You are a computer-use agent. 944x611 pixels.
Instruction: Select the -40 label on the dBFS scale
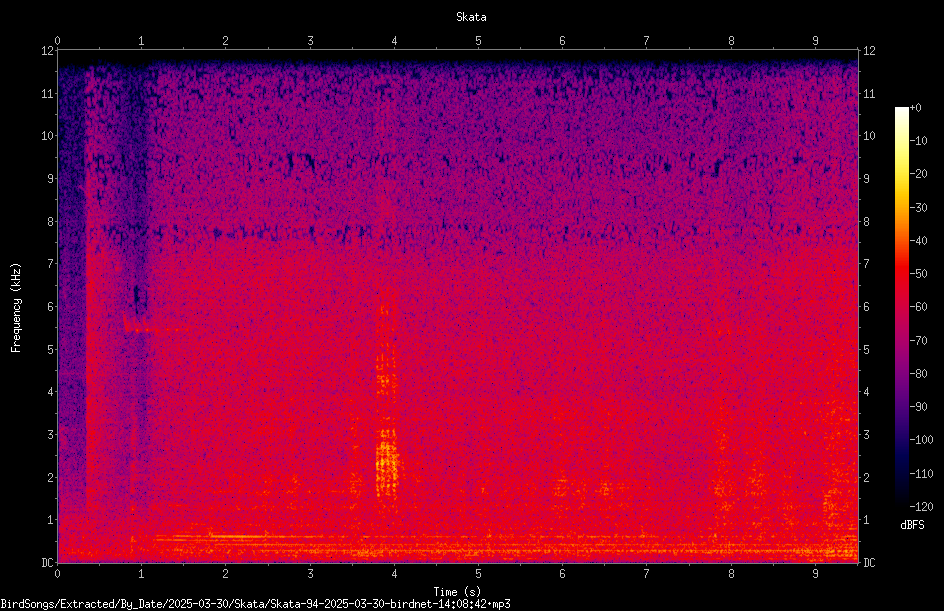pyautogui.click(x=918, y=241)
